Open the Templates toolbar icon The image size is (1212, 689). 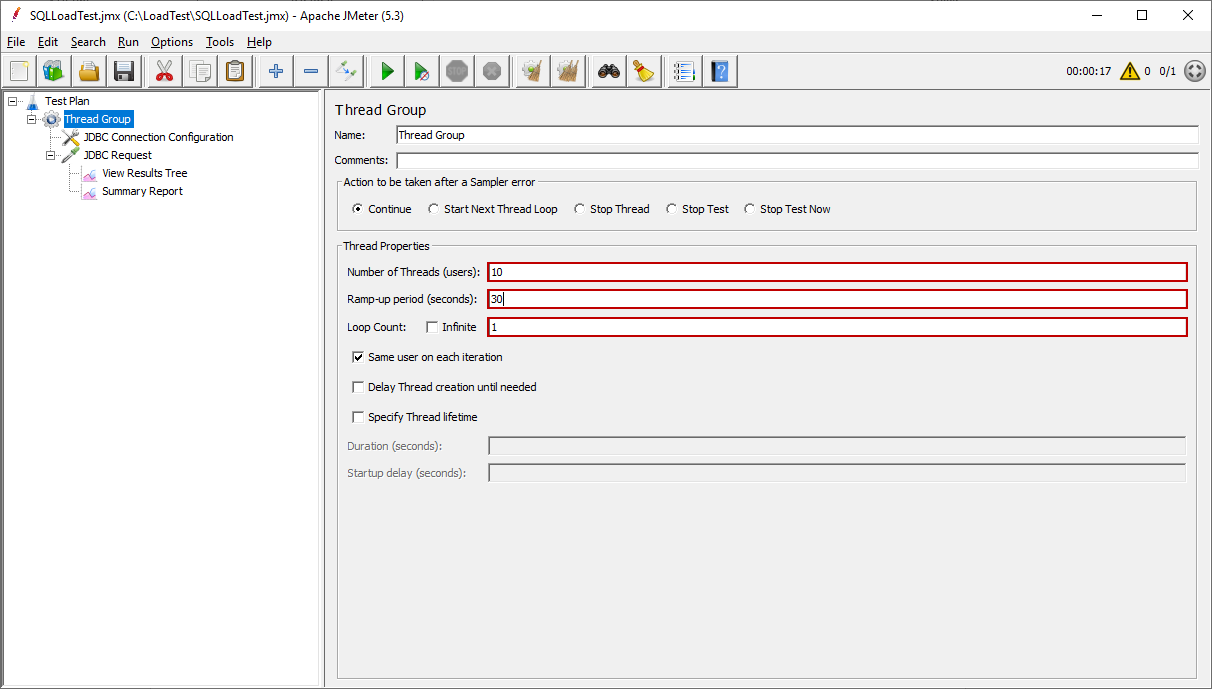coord(53,71)
